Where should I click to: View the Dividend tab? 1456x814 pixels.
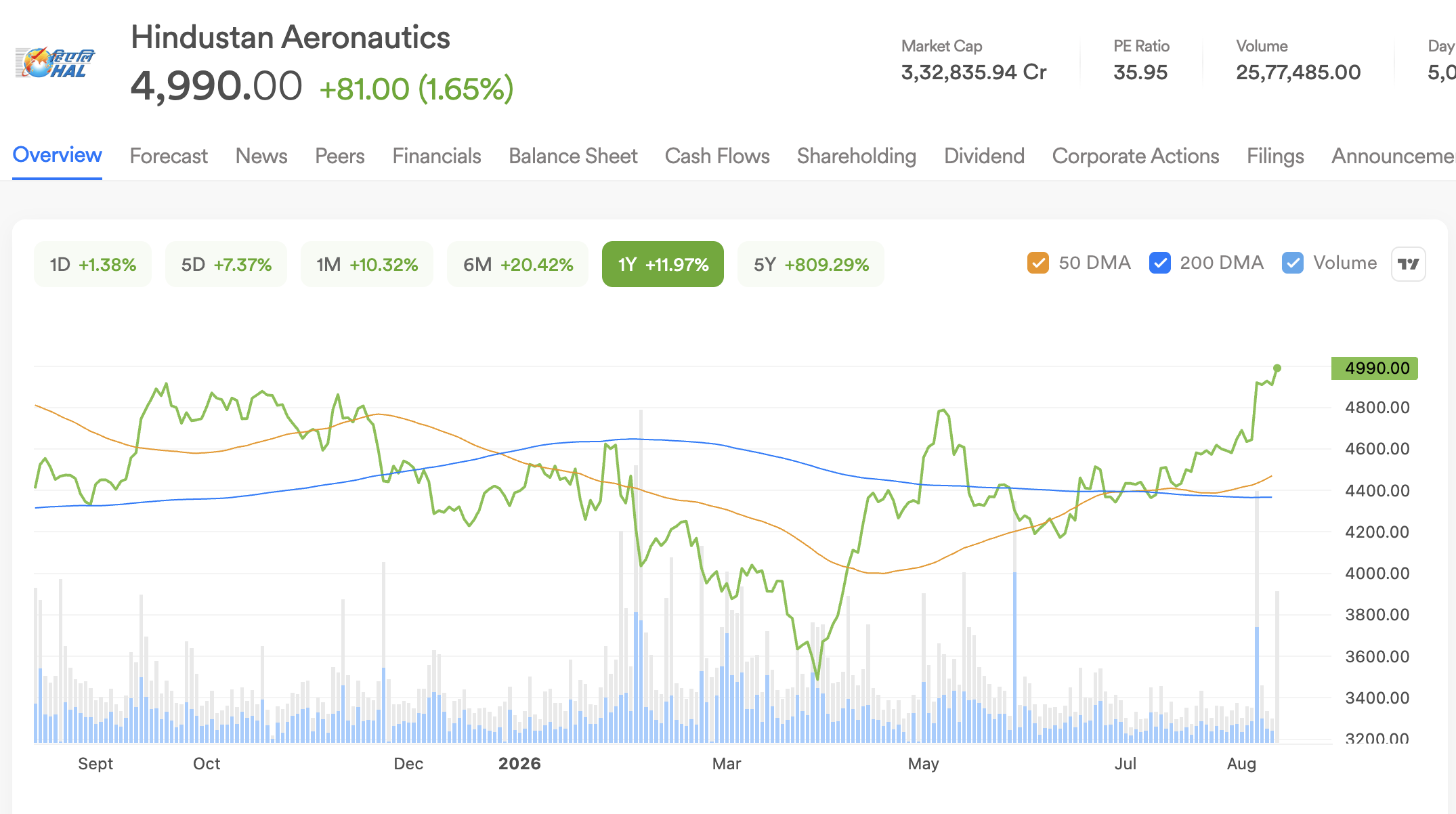pyautogui.click(x=984, y=156)
